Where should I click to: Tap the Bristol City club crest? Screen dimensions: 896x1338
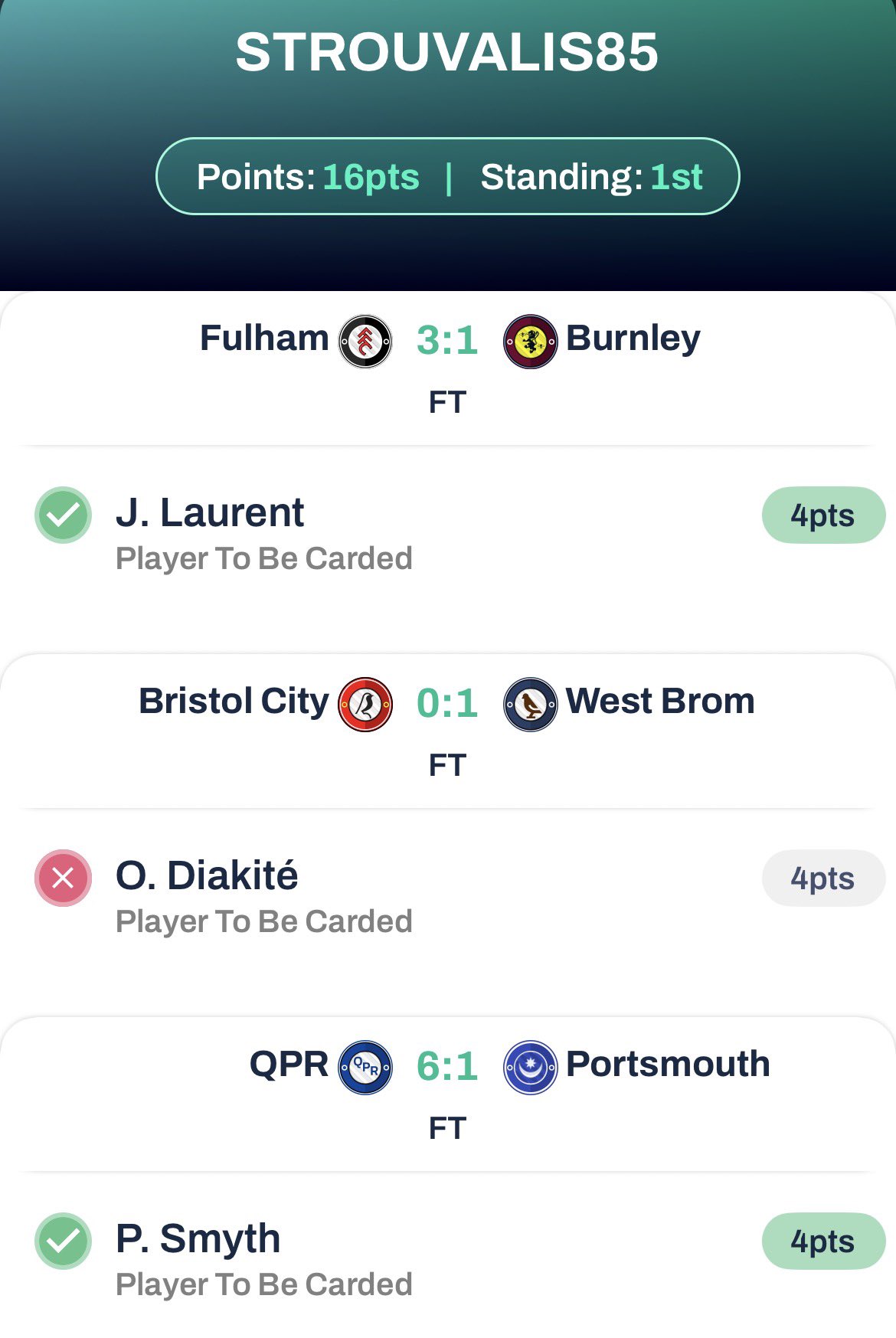pyautogui.click(x=365, y=704)
